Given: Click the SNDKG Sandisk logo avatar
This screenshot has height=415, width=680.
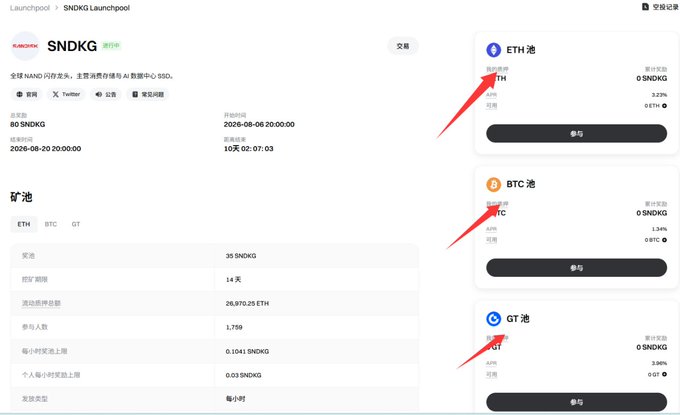Looking at the screenshot, I should (x=25, y=46).
